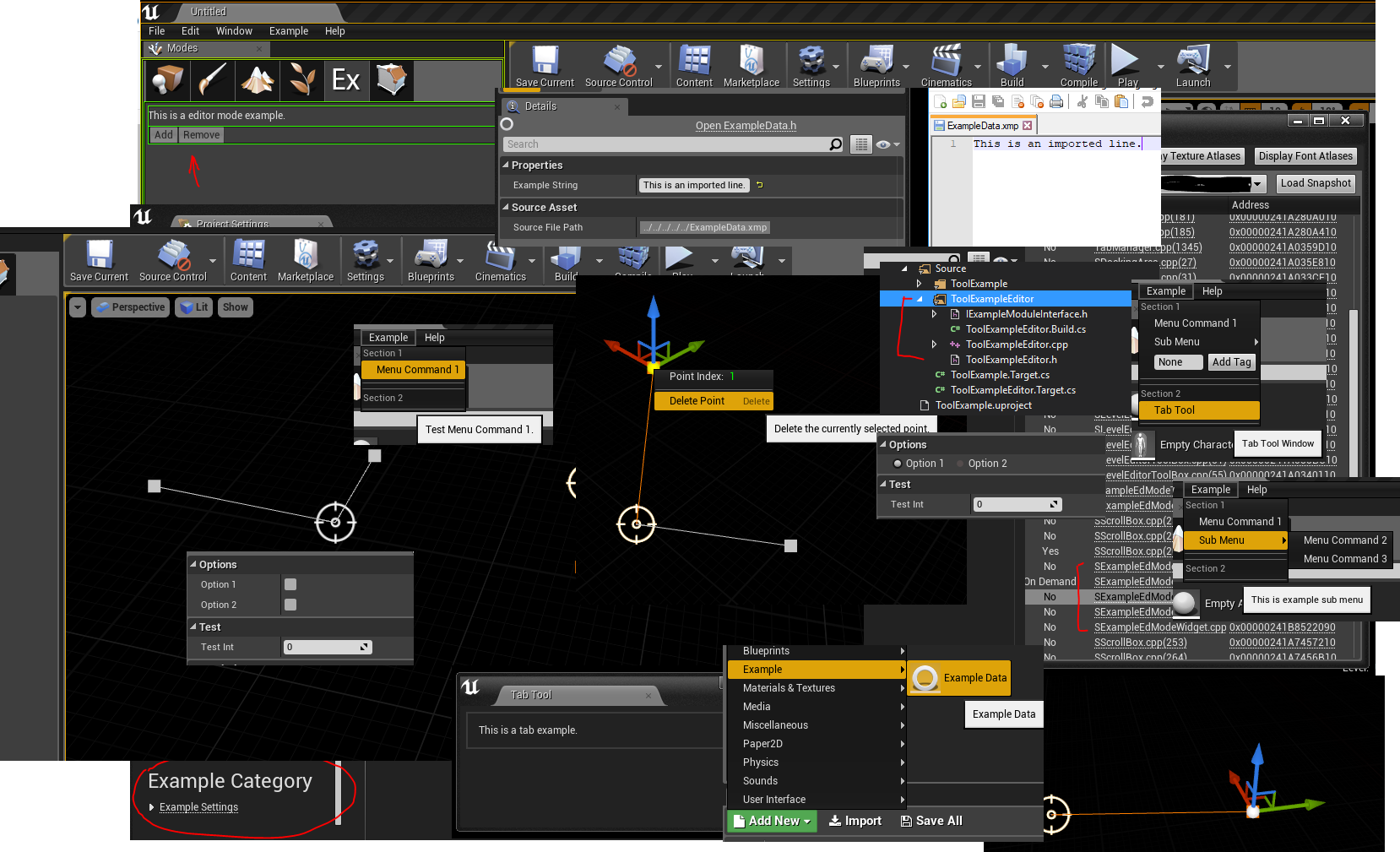The height and width of the screenshot is (852, 1400).
Task: Close the ExampleData.xmp tab with red X
Action: [1027, 126]
